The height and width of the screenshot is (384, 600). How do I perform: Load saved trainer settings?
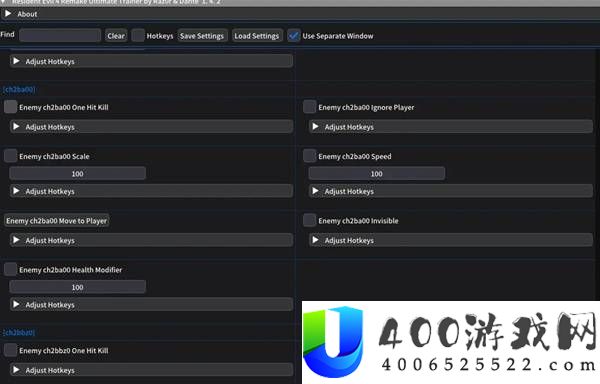(x=257, y=36)
